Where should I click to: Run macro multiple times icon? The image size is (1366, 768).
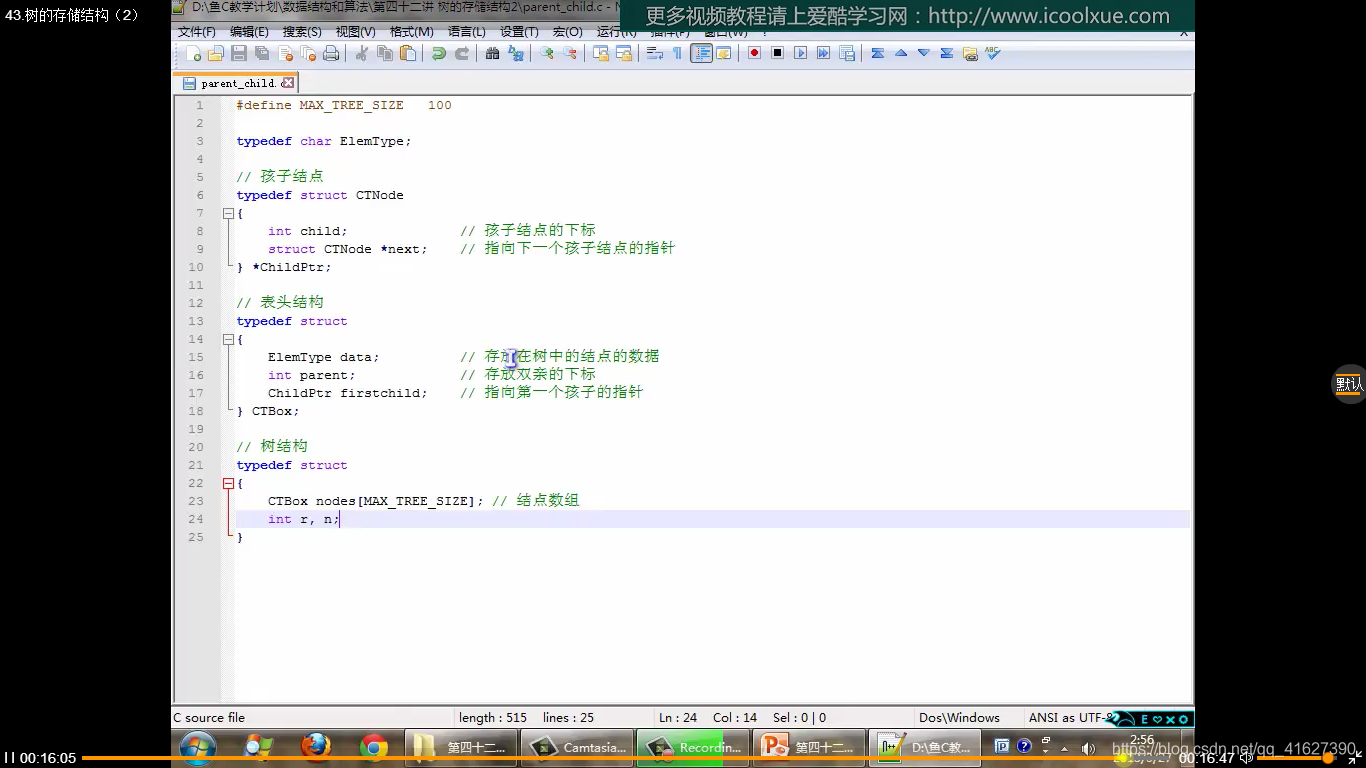pyautogui.click(x=823, y=54)
